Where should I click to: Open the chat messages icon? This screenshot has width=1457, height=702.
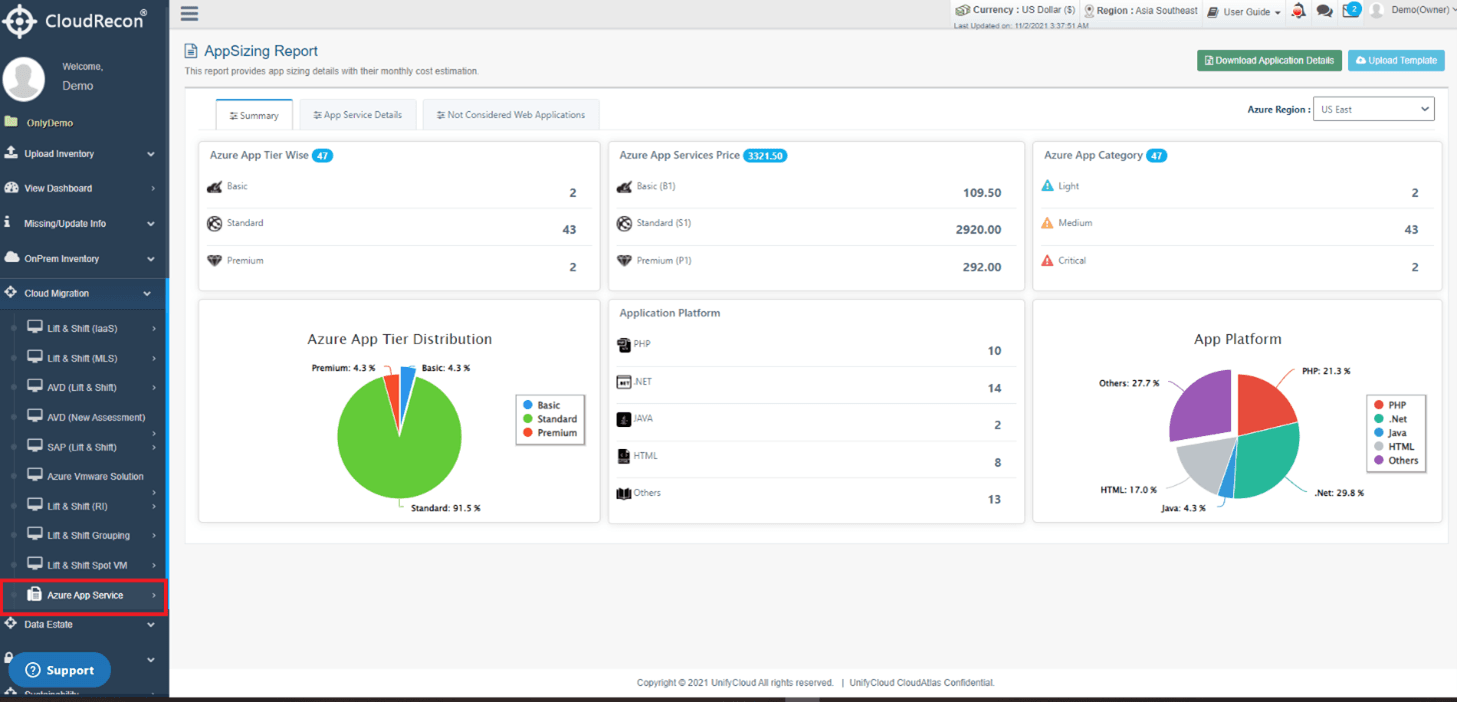(x=1324, y=11)
